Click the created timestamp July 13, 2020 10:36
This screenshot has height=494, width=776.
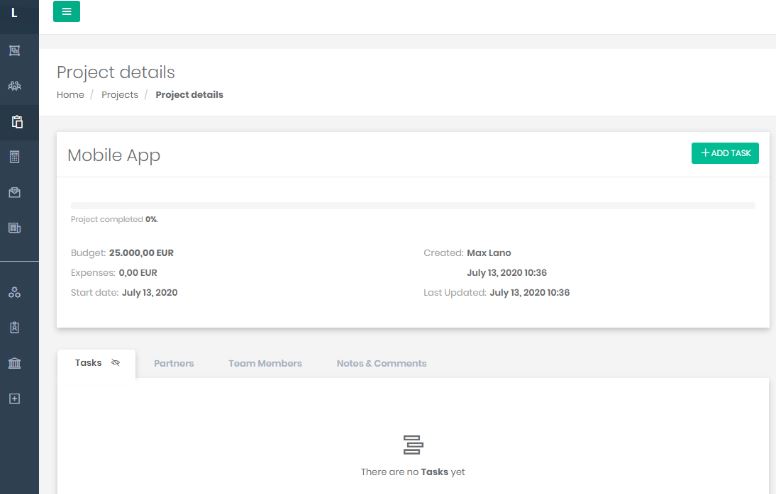tap(507, 273)
